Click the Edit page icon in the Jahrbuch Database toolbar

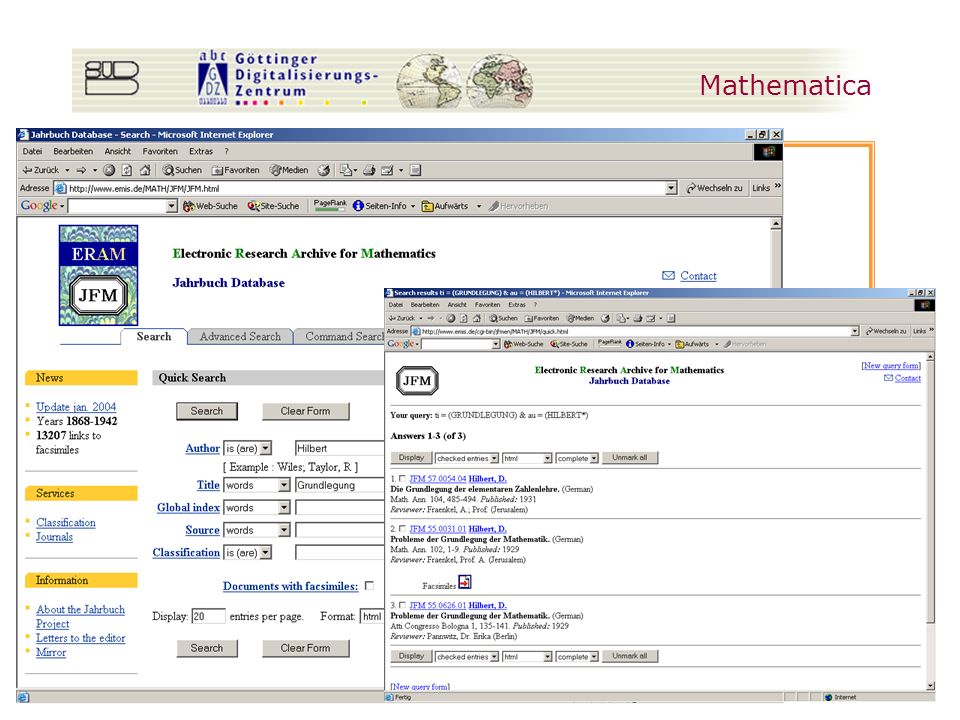(415, 170)
